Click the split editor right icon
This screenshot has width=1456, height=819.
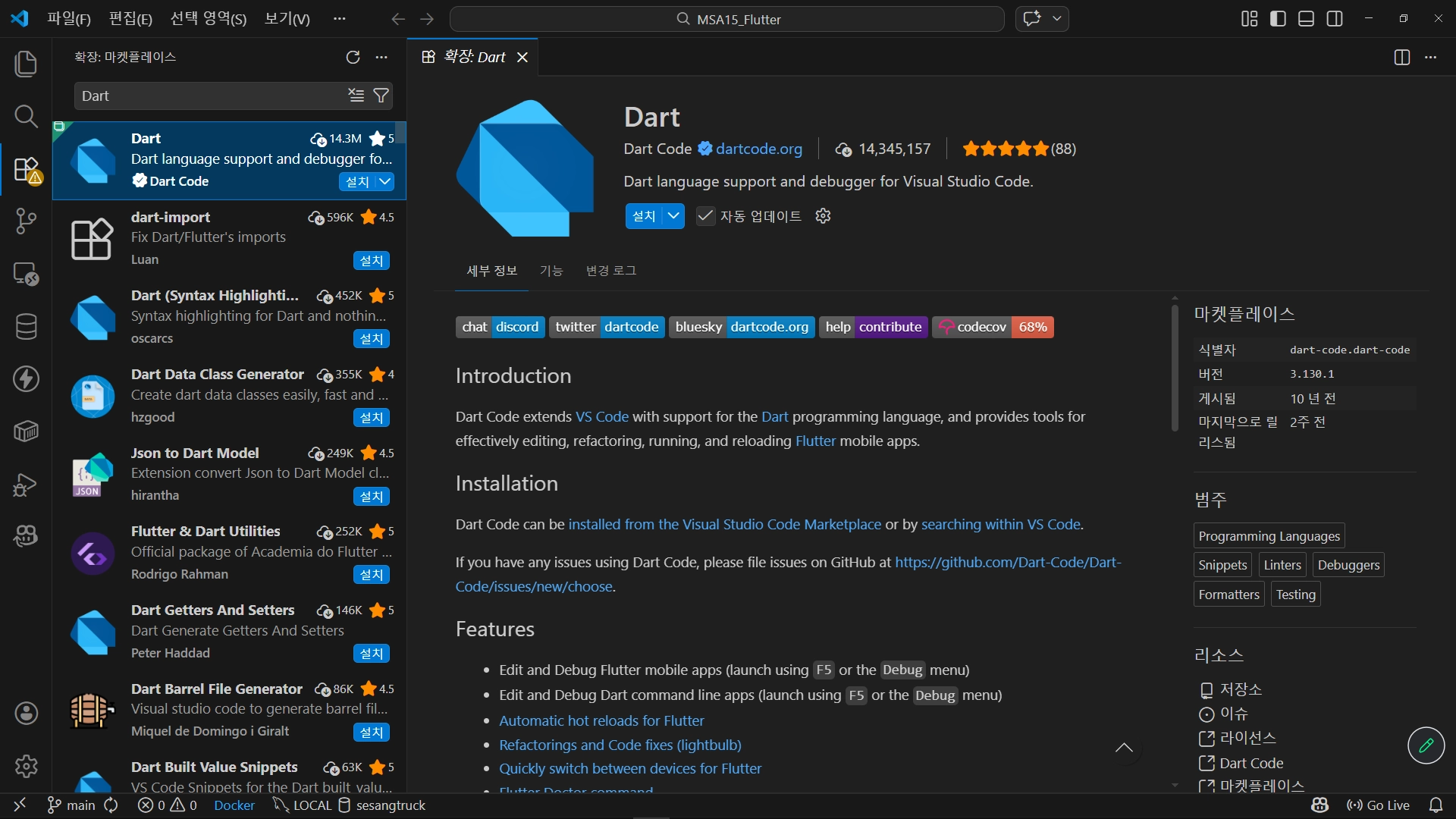pos(1401,58)
